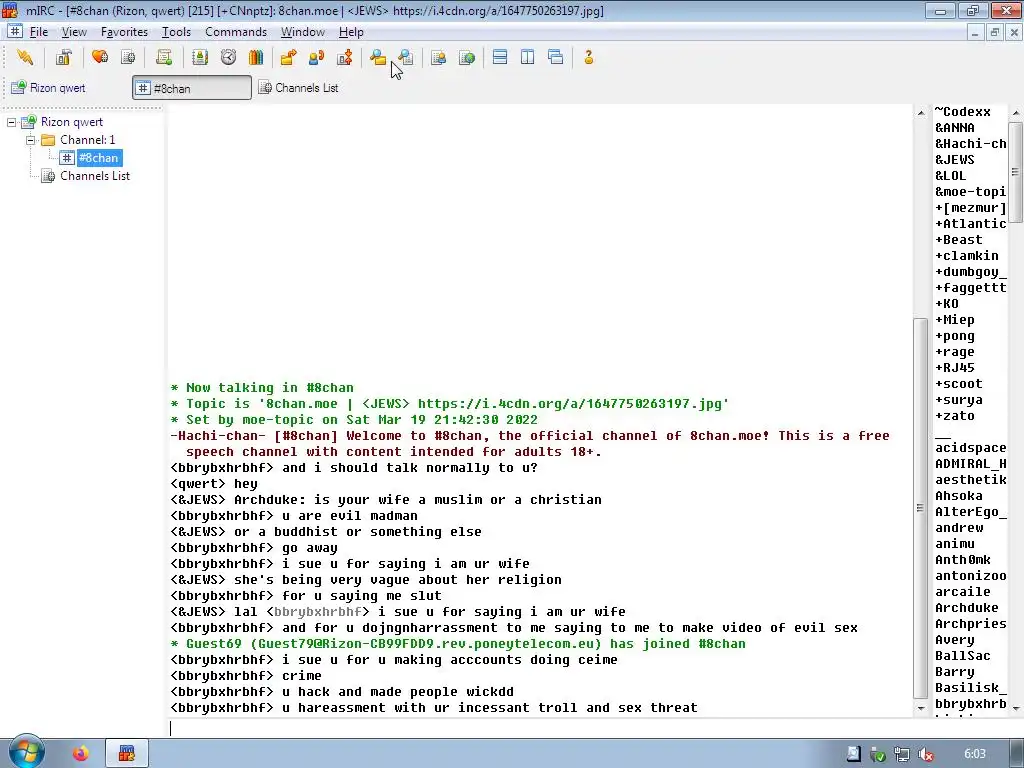This screenshot has width=1024, height=768.
Task: Click the DCC Send file toolbar icon
Action: pos(288,57)
